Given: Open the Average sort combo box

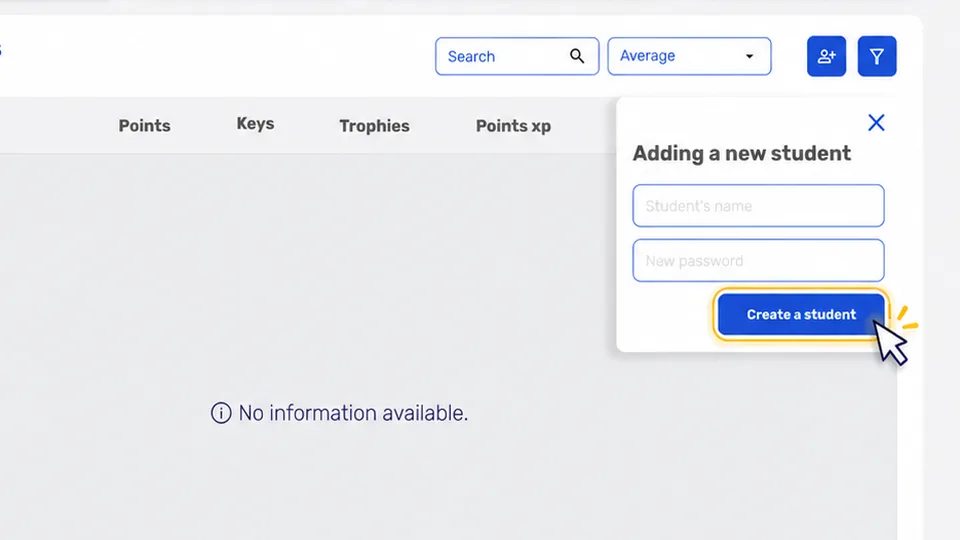Looking at the screenshot, I should (x=689, y=56).
